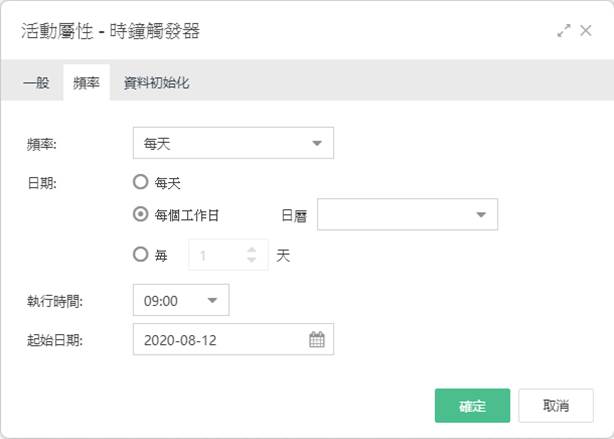Click the day interval number field

[228, 255]
